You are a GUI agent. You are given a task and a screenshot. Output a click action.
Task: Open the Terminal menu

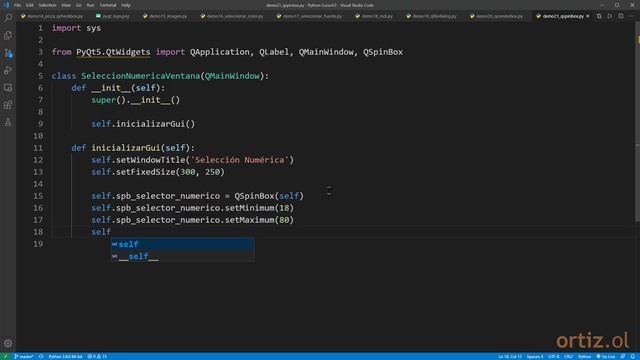point(108,5)
